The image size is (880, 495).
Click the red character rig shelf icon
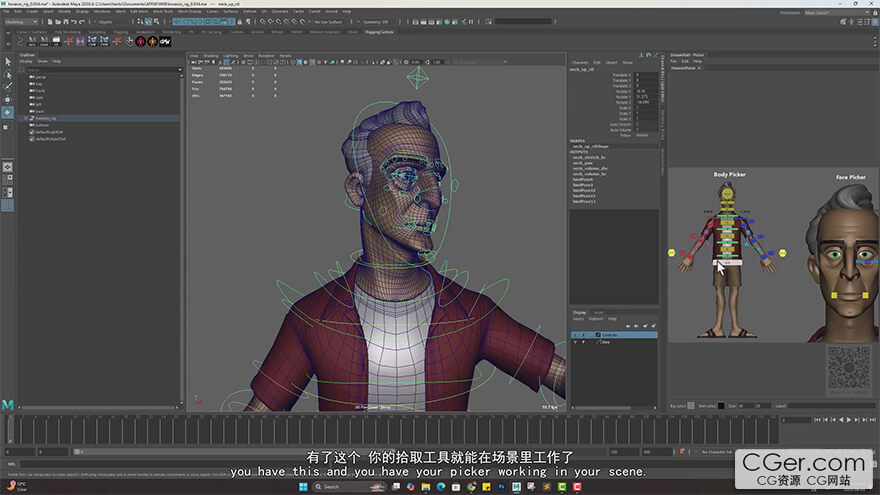(x=141, y=42)
